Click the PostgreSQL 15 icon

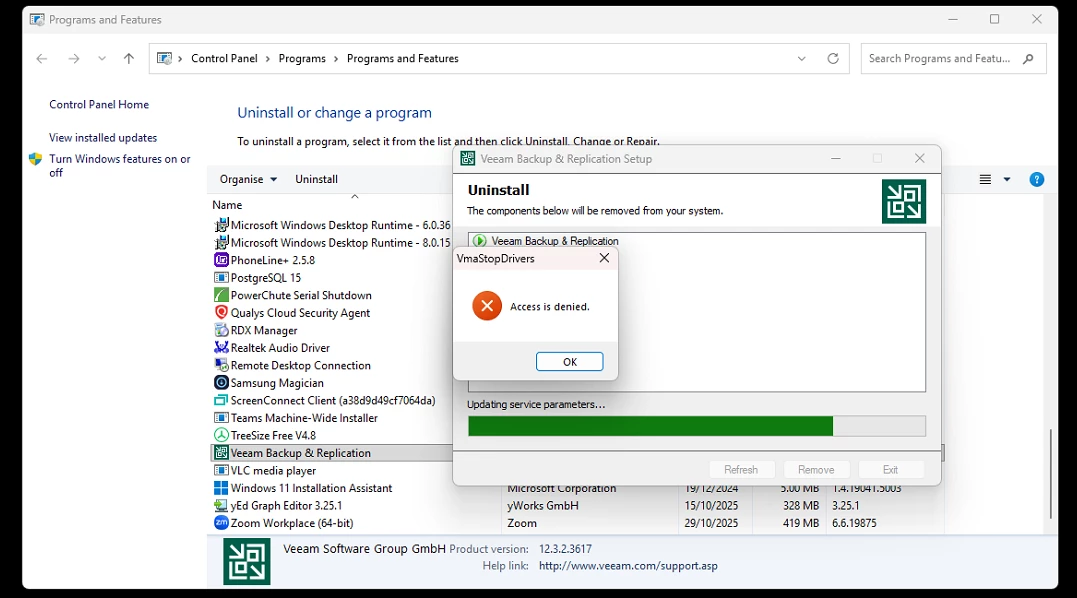click(x=221, y=277)
